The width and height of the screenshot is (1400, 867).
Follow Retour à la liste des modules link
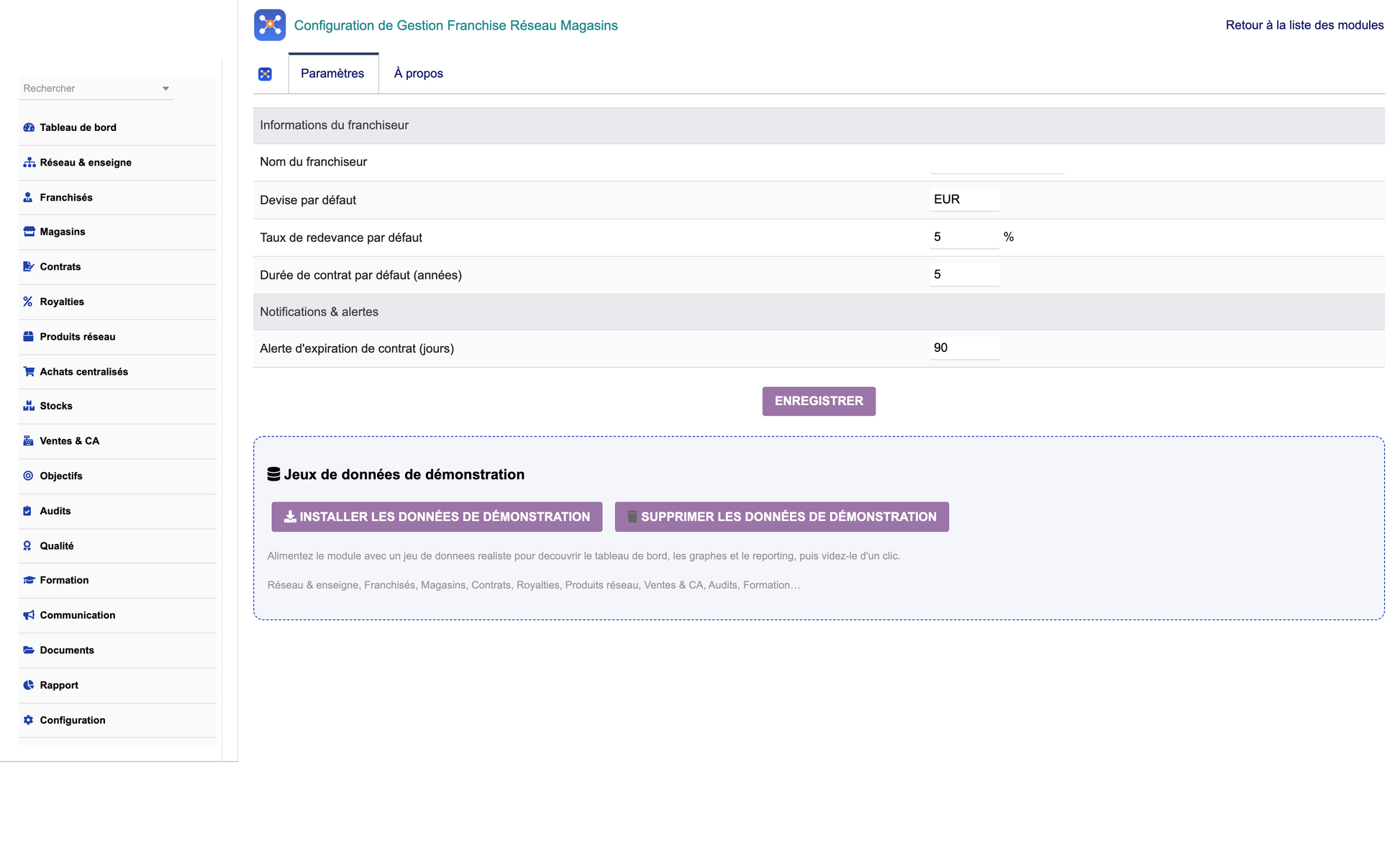coord(1304,25)
